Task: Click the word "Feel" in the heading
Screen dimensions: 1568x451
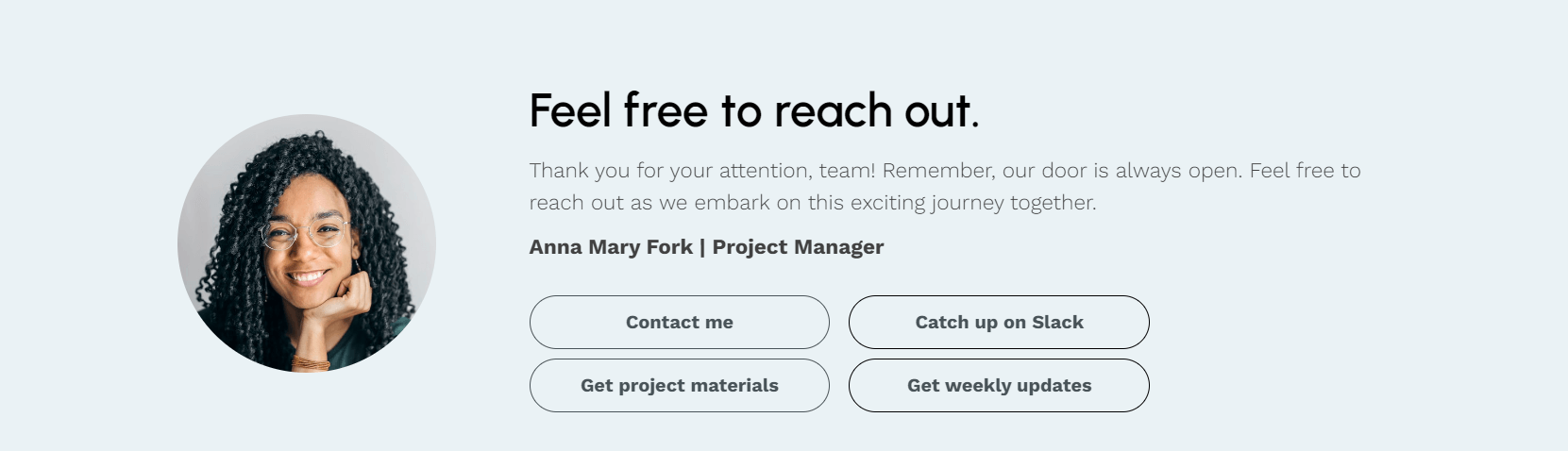Action: pyautogui.click(x=570, y=110)
